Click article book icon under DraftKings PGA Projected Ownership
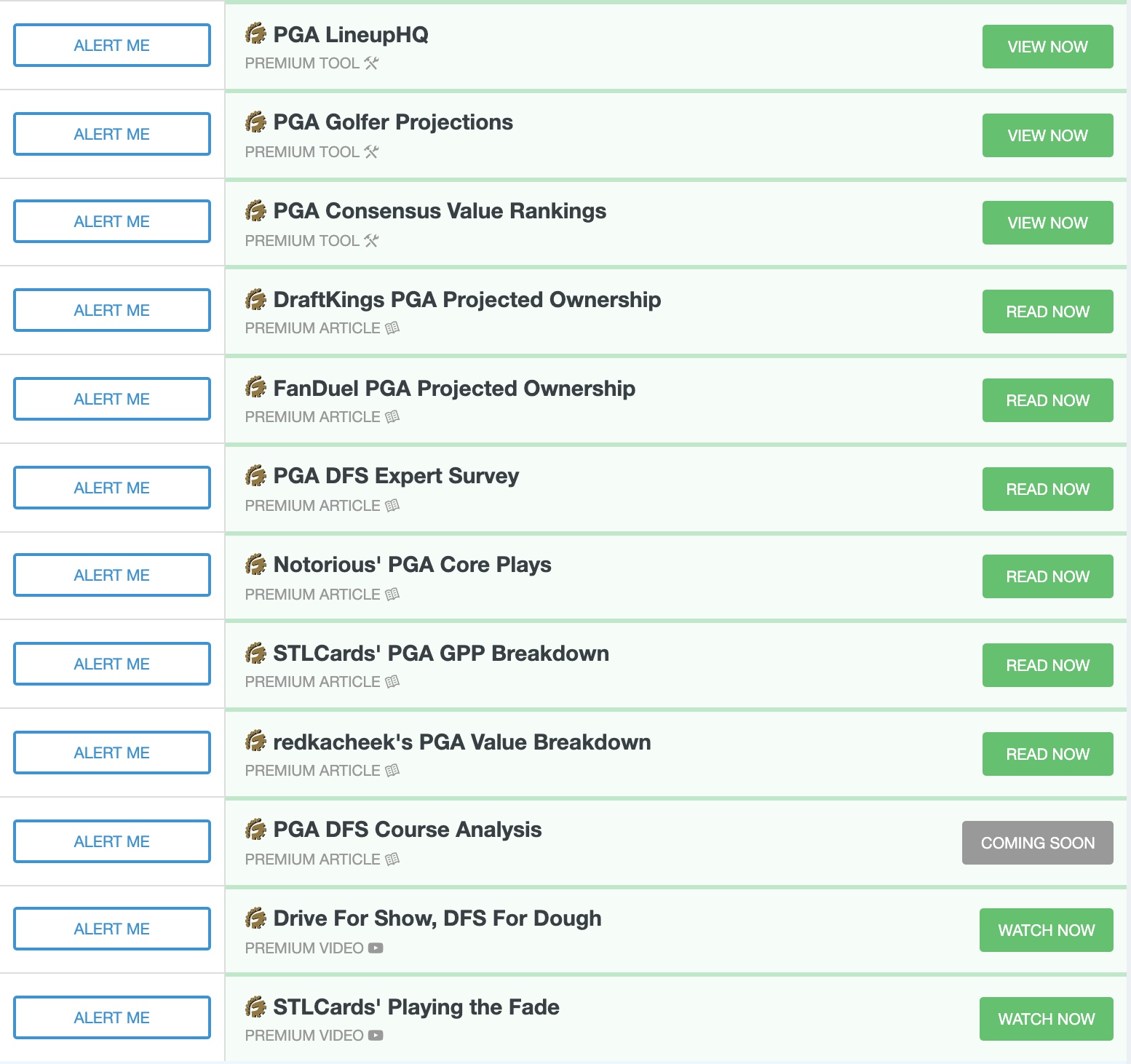The image size is (1131, 1064). 392,328
